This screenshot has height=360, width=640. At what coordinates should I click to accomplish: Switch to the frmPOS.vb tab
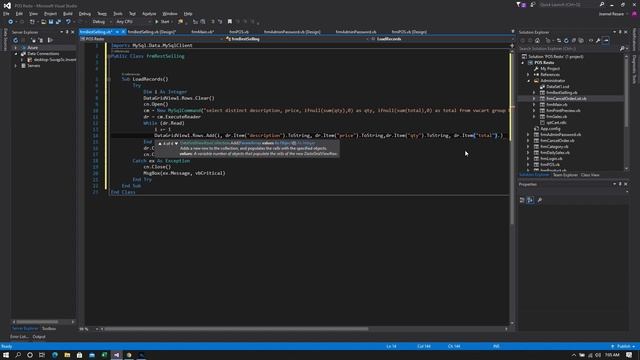[239, 32]
